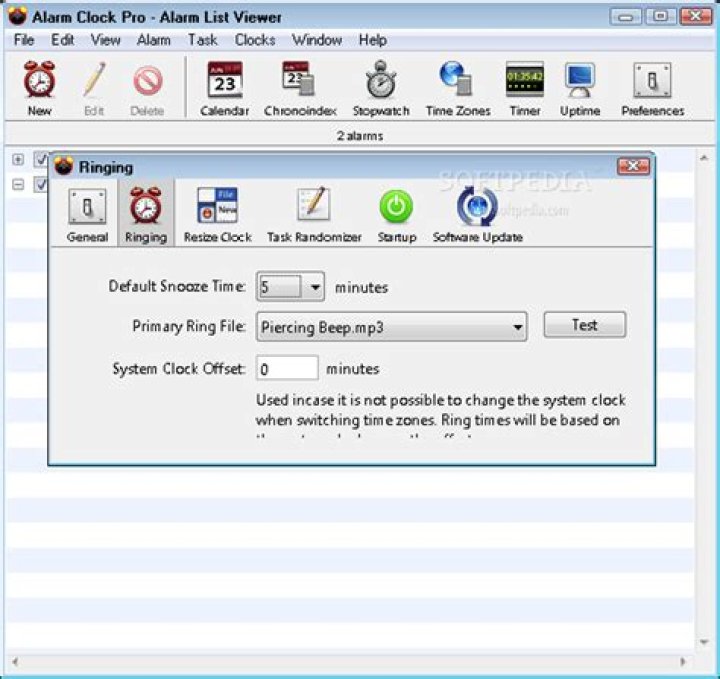The image size is (720, 679).
Task: Open Preferences from the main toolbar
Action: pos(652,88)
